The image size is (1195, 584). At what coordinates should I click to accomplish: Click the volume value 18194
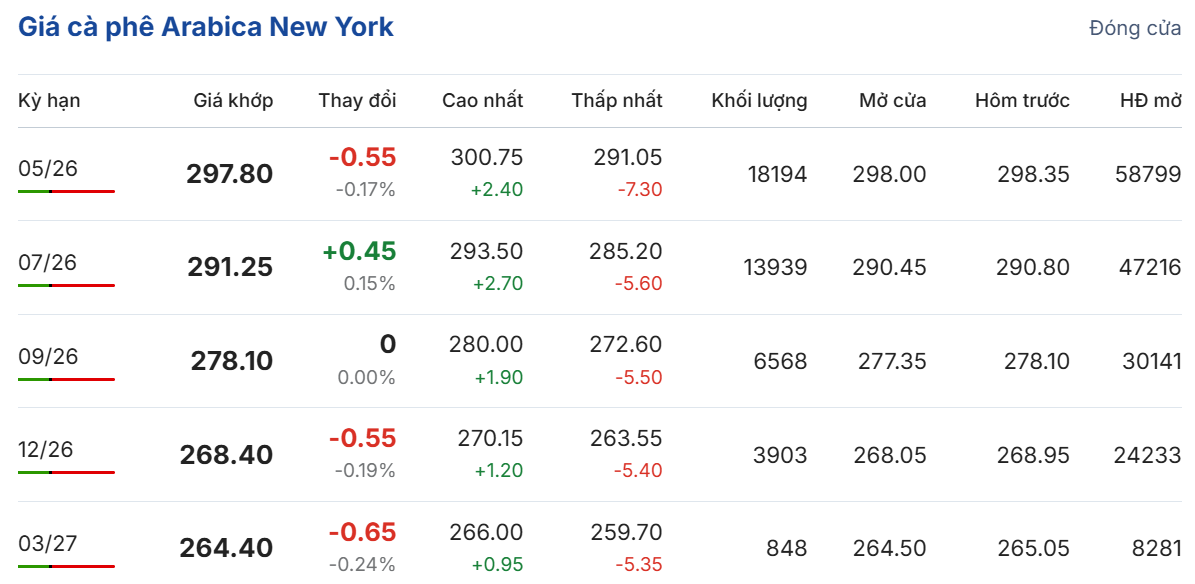point(777,174)
